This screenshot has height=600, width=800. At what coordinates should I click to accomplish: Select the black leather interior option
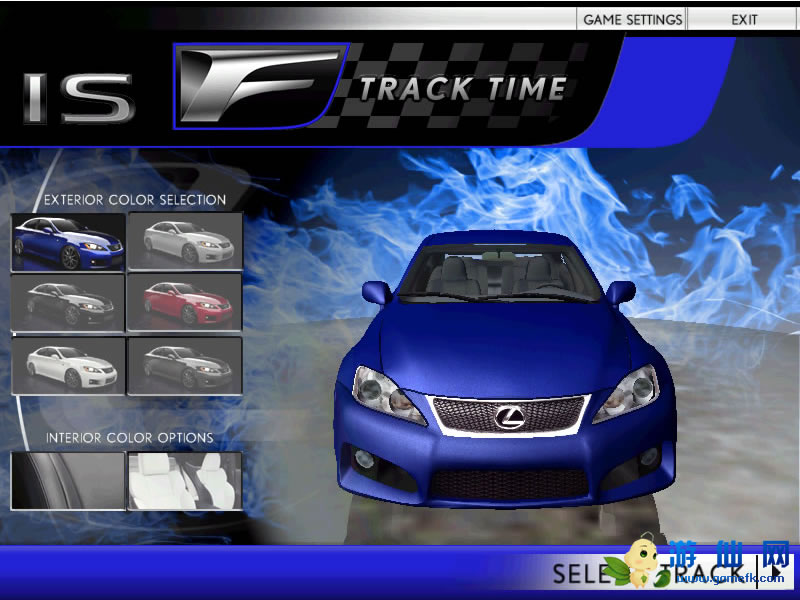68,481
